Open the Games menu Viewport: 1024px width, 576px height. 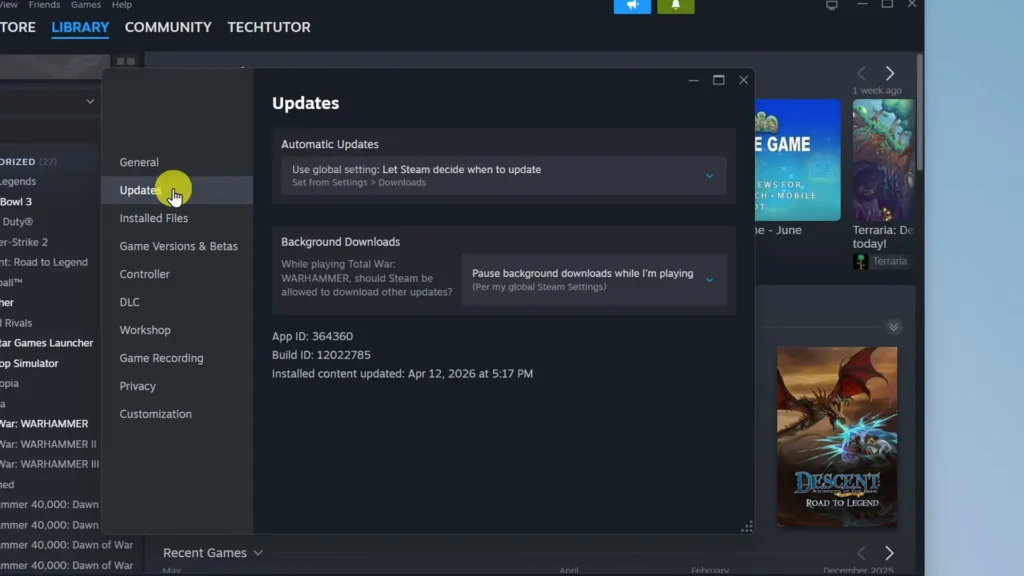pos(86,5)
